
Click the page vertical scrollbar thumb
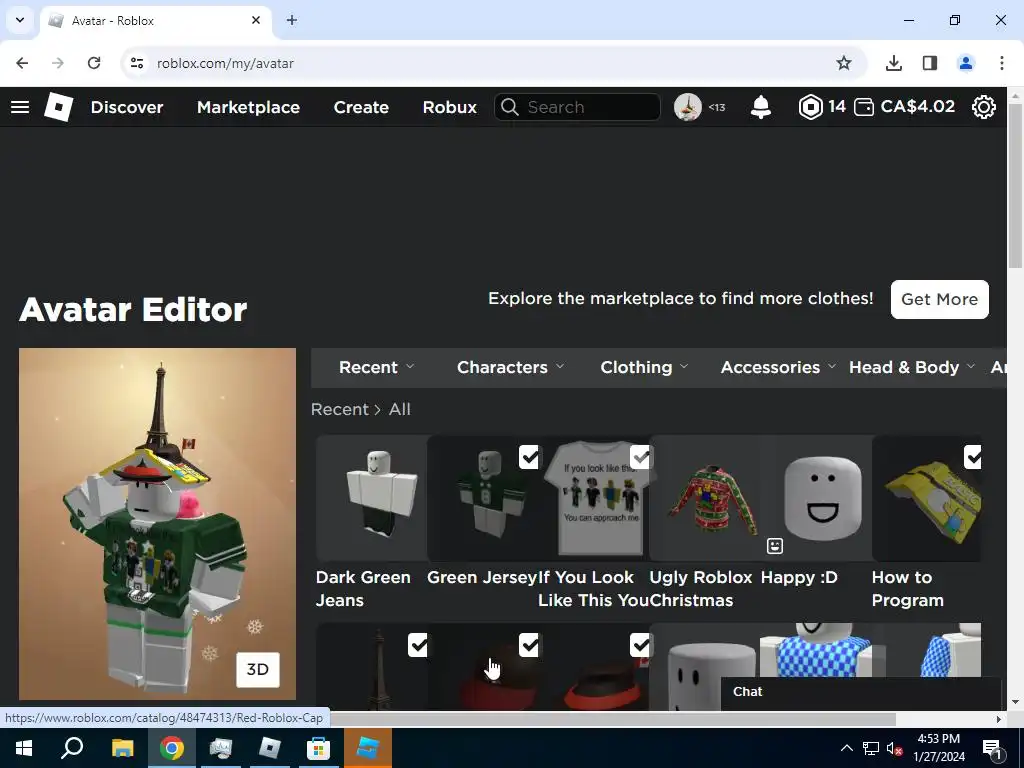point(1015,184)
